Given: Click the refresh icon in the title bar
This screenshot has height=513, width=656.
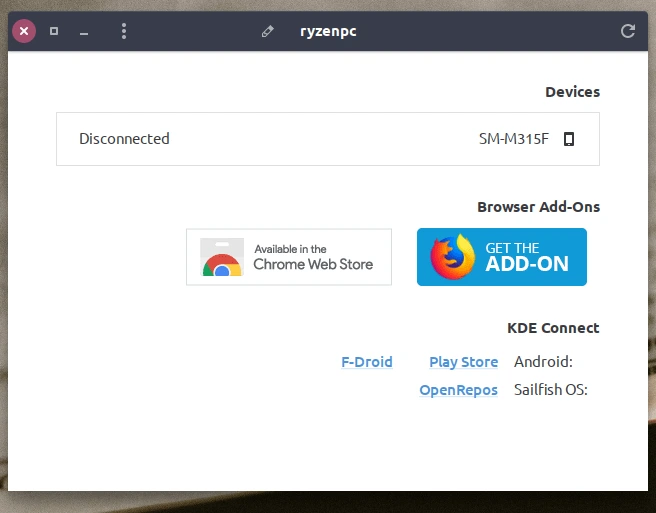Looking at the screenshot, I should point(628,31).
